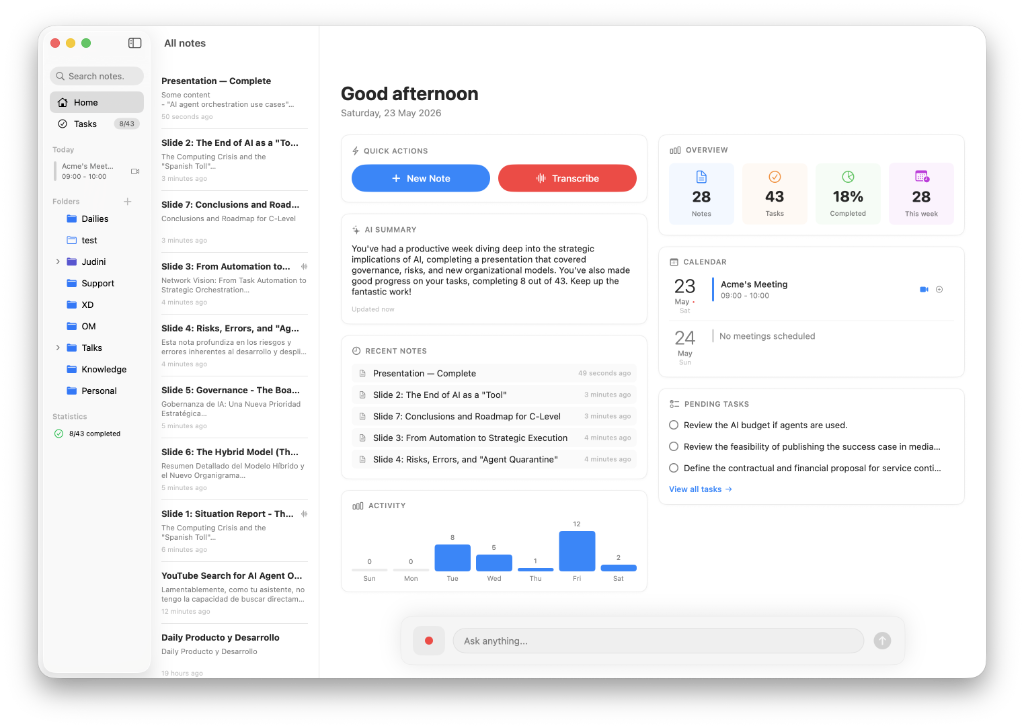Open Slide 3 From Automation recent note
The image size is (1024, 728).
[x=494, y=438]
